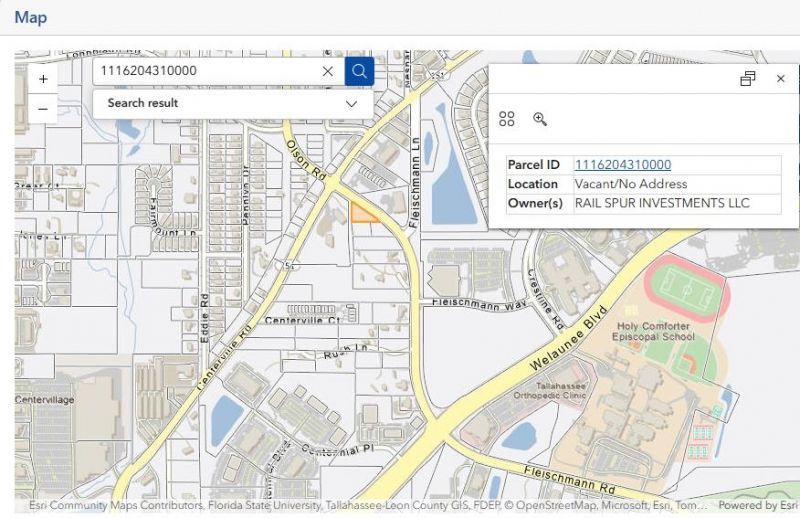Click the Vacant/No Address location value
The height and width of the screenshot is (518, 800).
point(630,184)
